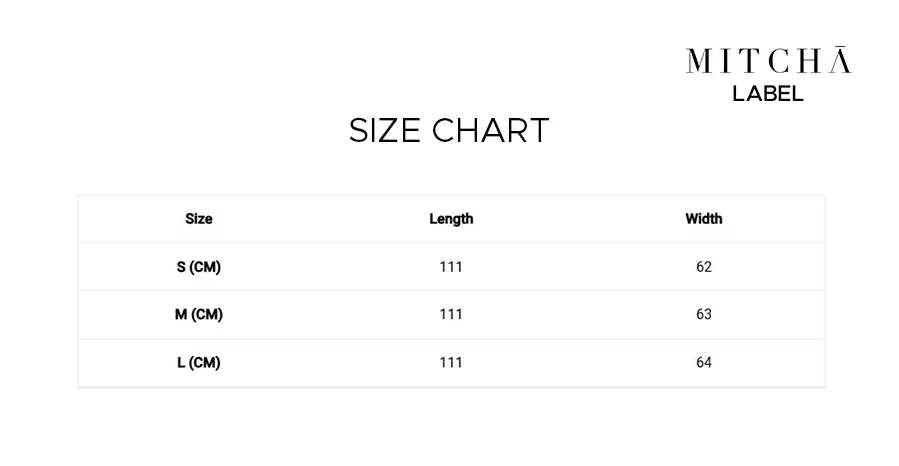Click the Size column header
The height and width of the screenshot is (466, 899).
pos(199,219)
